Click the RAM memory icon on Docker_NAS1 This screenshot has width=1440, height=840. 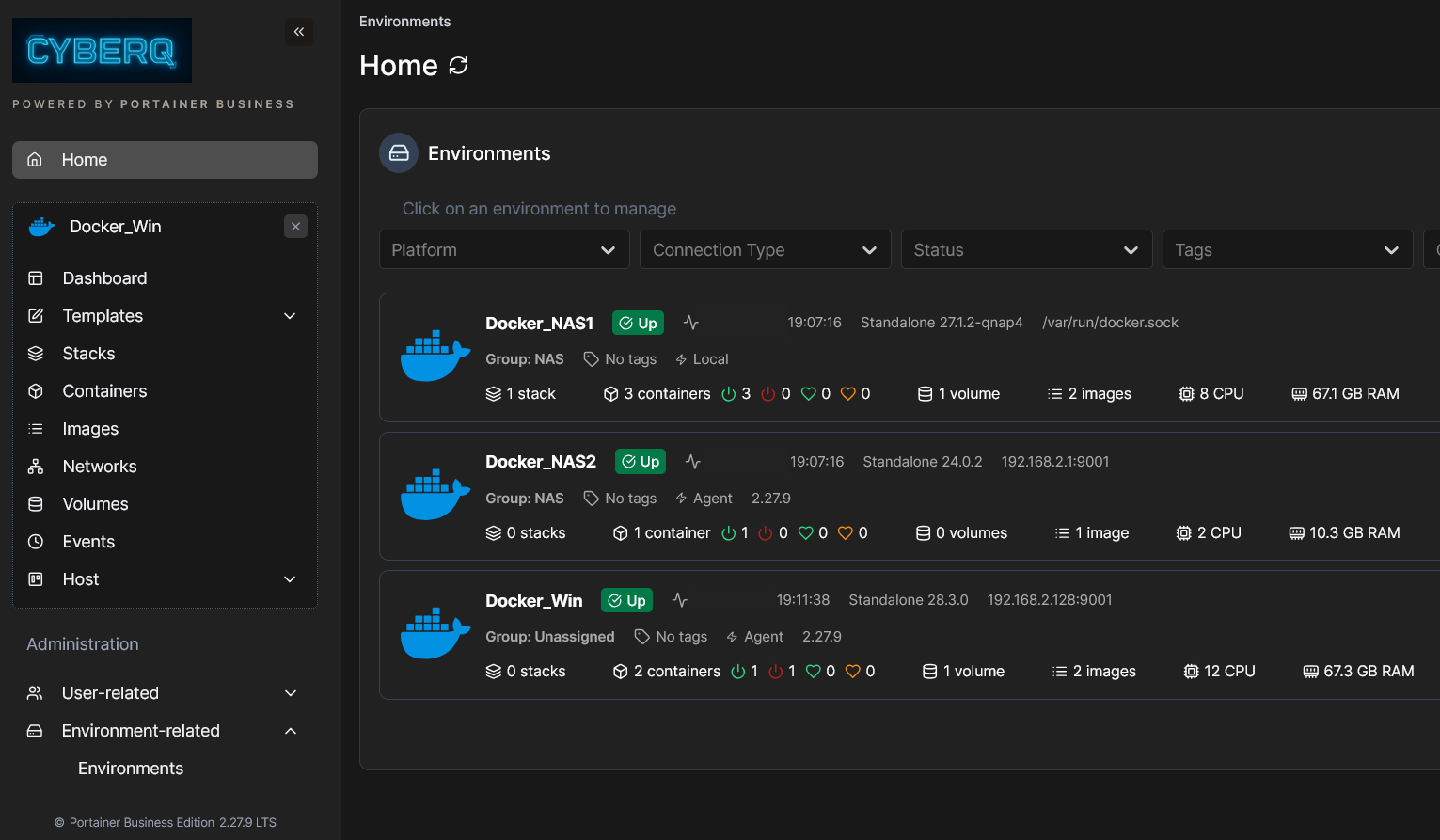[x=1300, y=394]
